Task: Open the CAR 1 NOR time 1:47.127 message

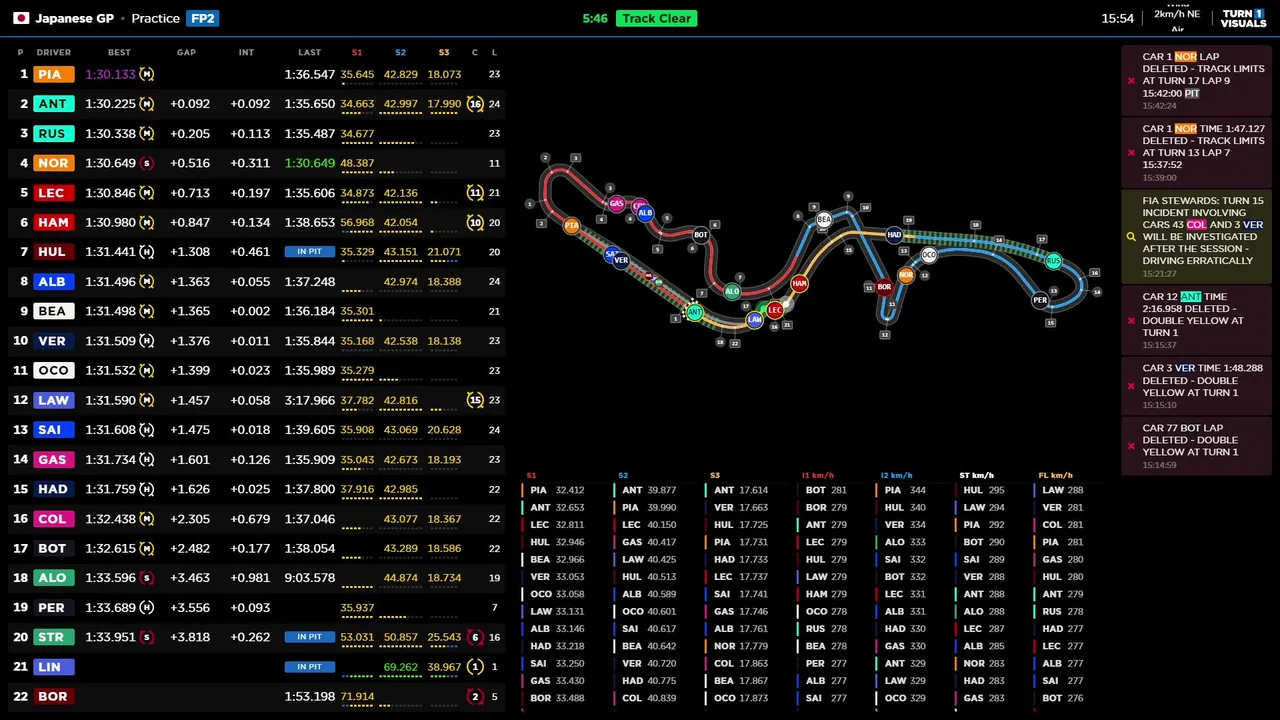Action: pyautogui.click(x=1195, y=152)
